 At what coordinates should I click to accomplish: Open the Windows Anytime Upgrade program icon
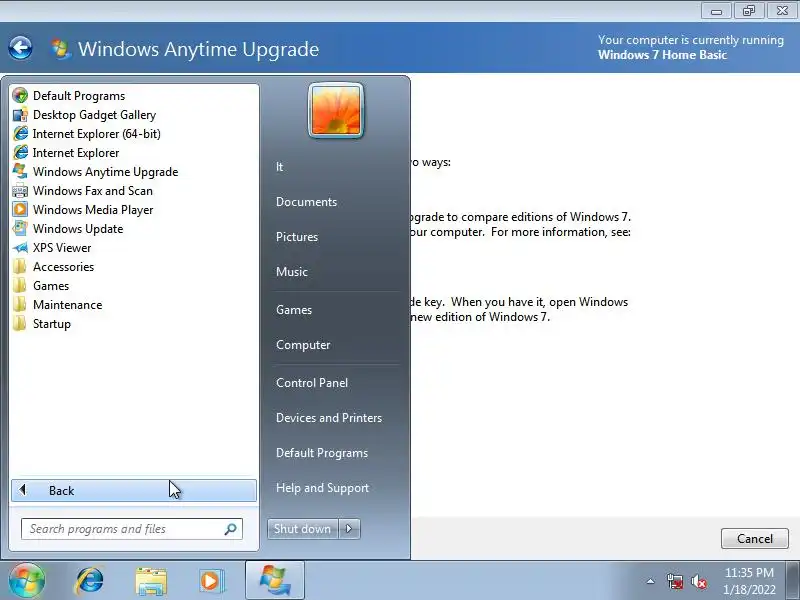[x=20, y=171]
